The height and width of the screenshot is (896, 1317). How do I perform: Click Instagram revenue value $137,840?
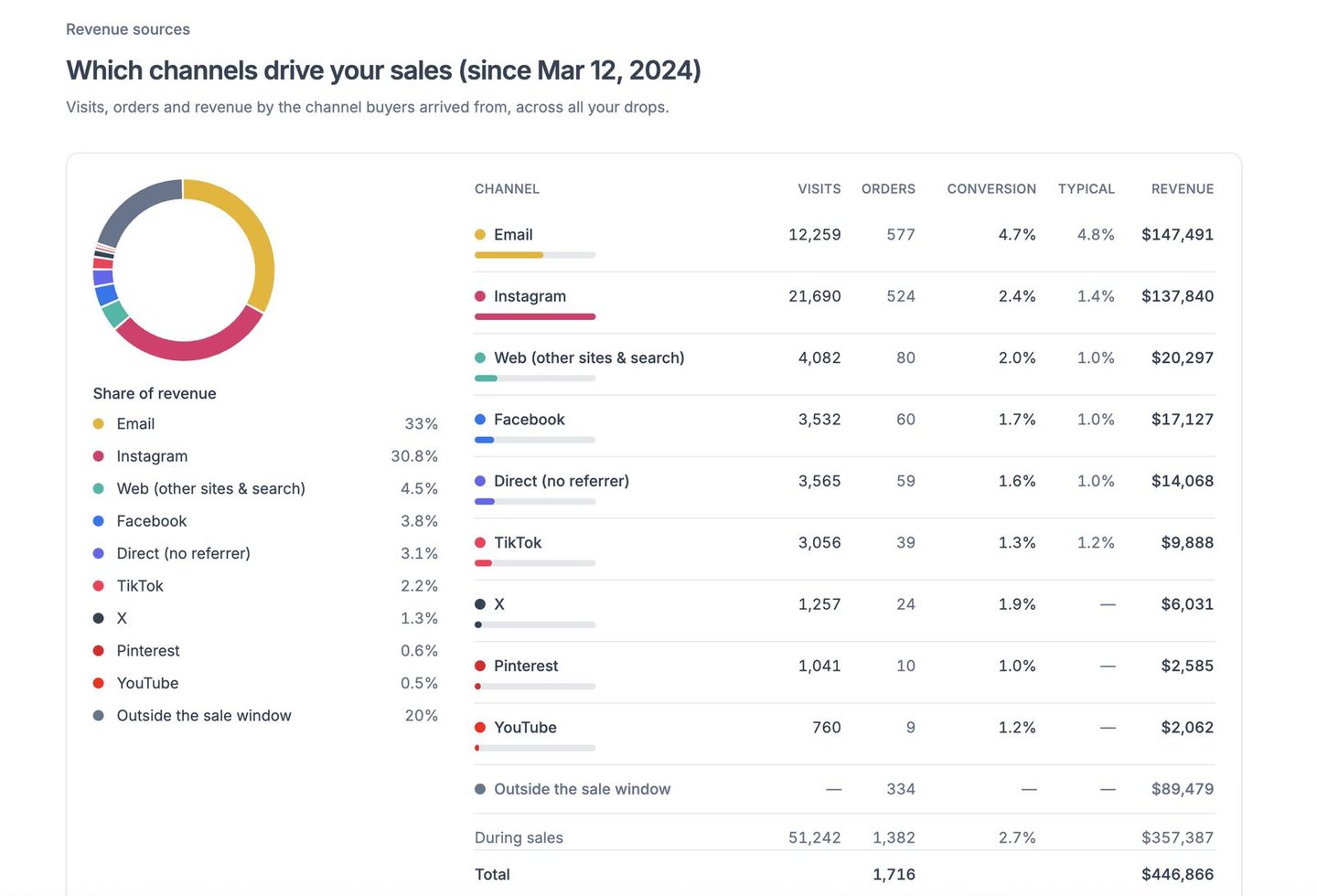[1178, 296]
